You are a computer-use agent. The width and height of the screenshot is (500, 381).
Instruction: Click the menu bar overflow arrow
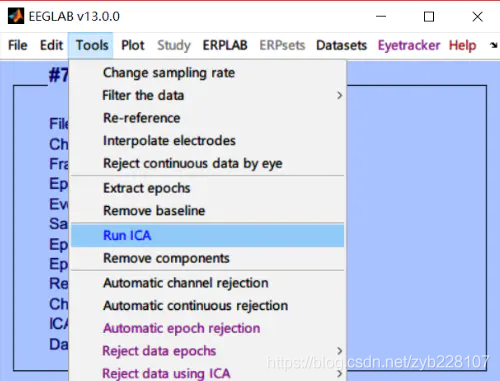(494, 45)
